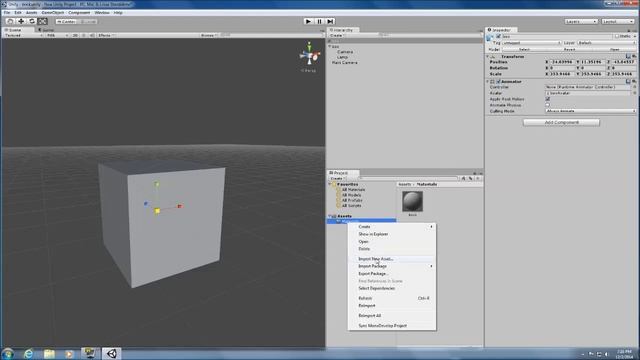
Task: Toggle scene lighting button in Scene toolbar
Action: (84, 36)
